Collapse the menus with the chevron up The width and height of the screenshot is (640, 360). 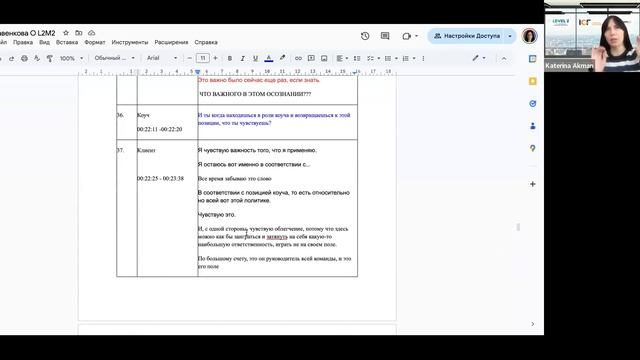pyautogui.click(x=504, y=58)
